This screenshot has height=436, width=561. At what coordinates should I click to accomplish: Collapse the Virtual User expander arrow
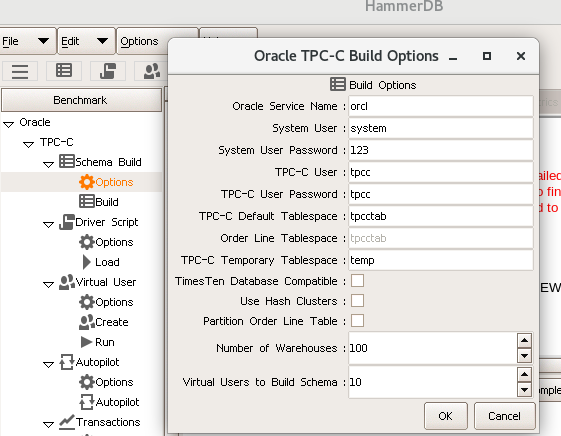(x=48, y=284)
